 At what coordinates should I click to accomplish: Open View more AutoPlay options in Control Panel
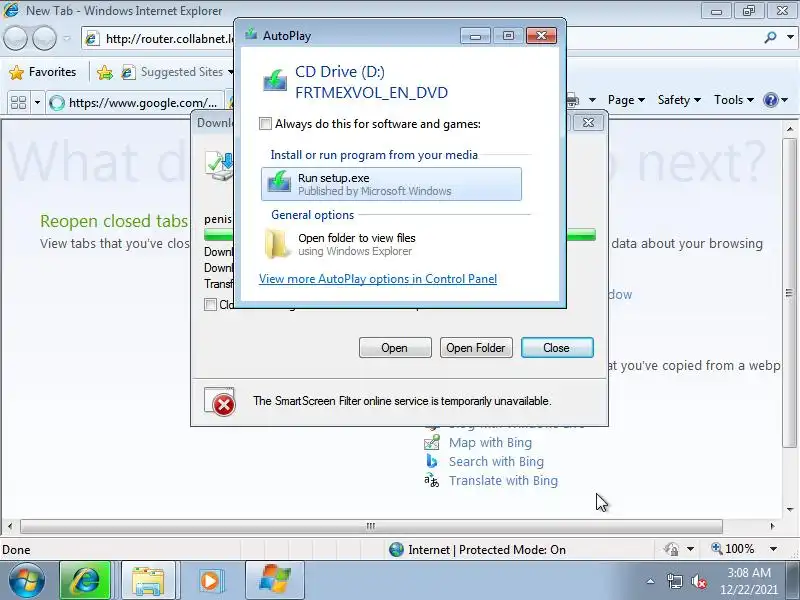[x=378, y=279]
